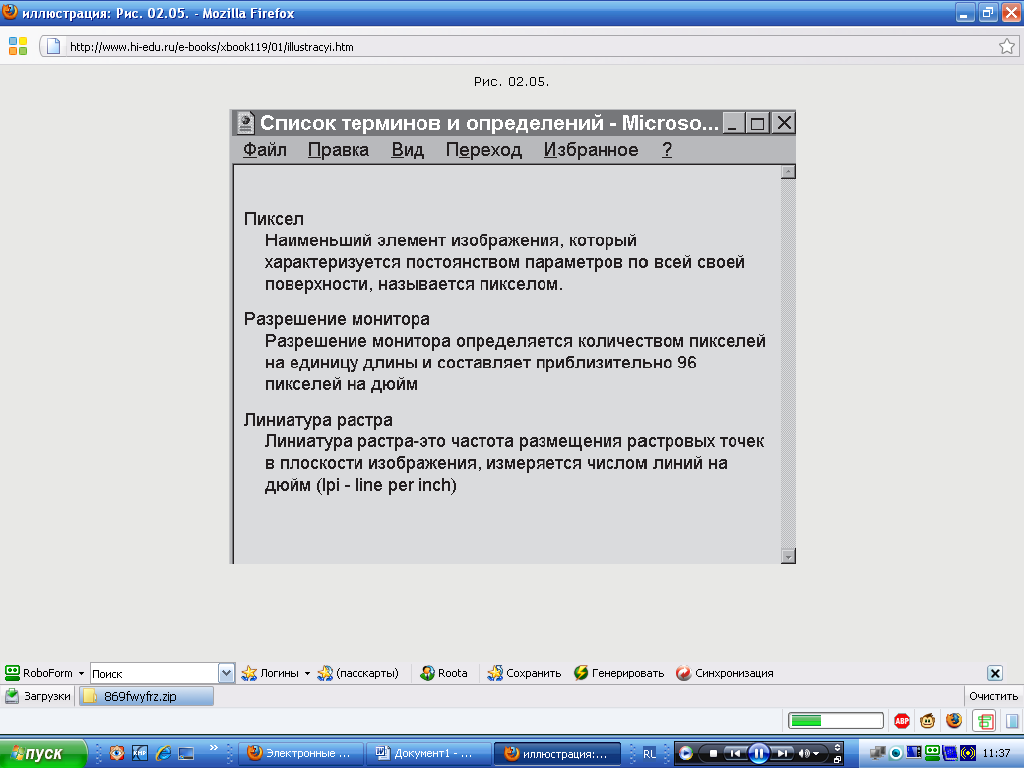Switch to the Электронные Firefox taskbar window
The width and height of the screenshot is (1024, 768).
point(300,753)
